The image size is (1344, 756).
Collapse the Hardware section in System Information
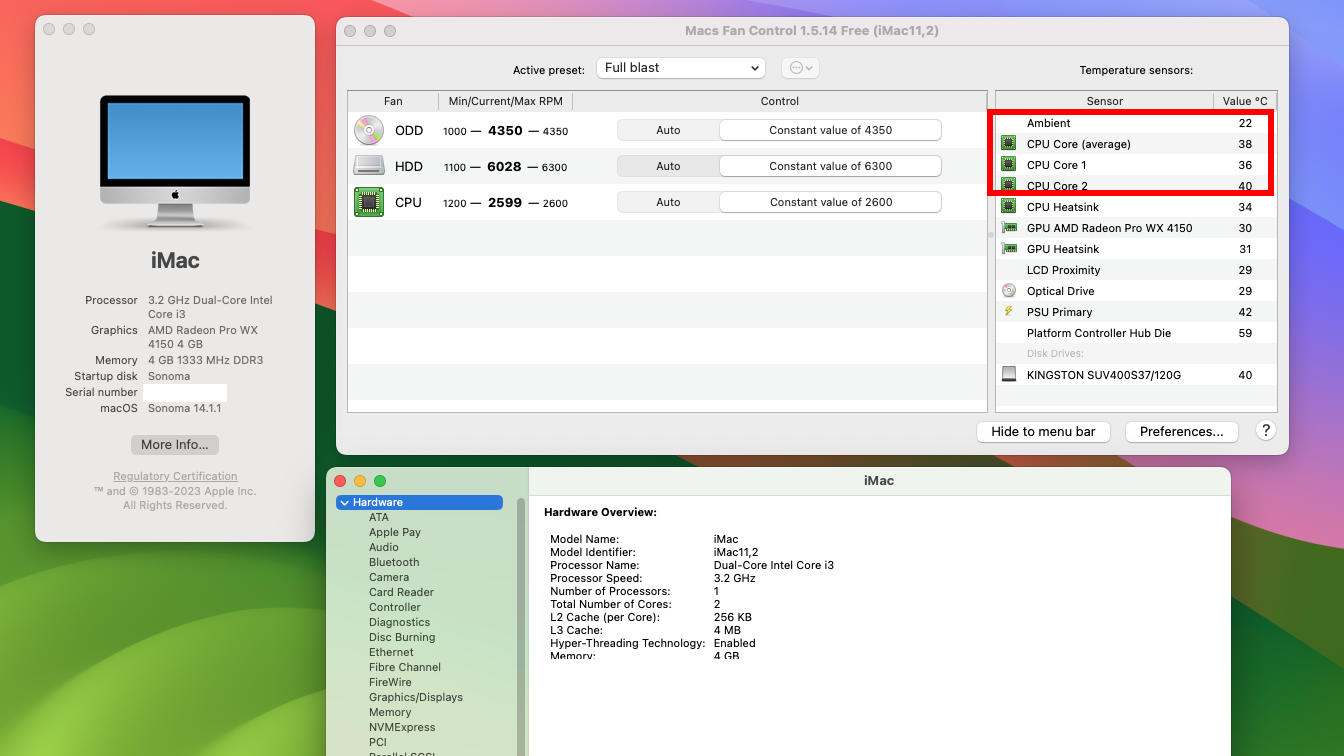pos(345,502)
